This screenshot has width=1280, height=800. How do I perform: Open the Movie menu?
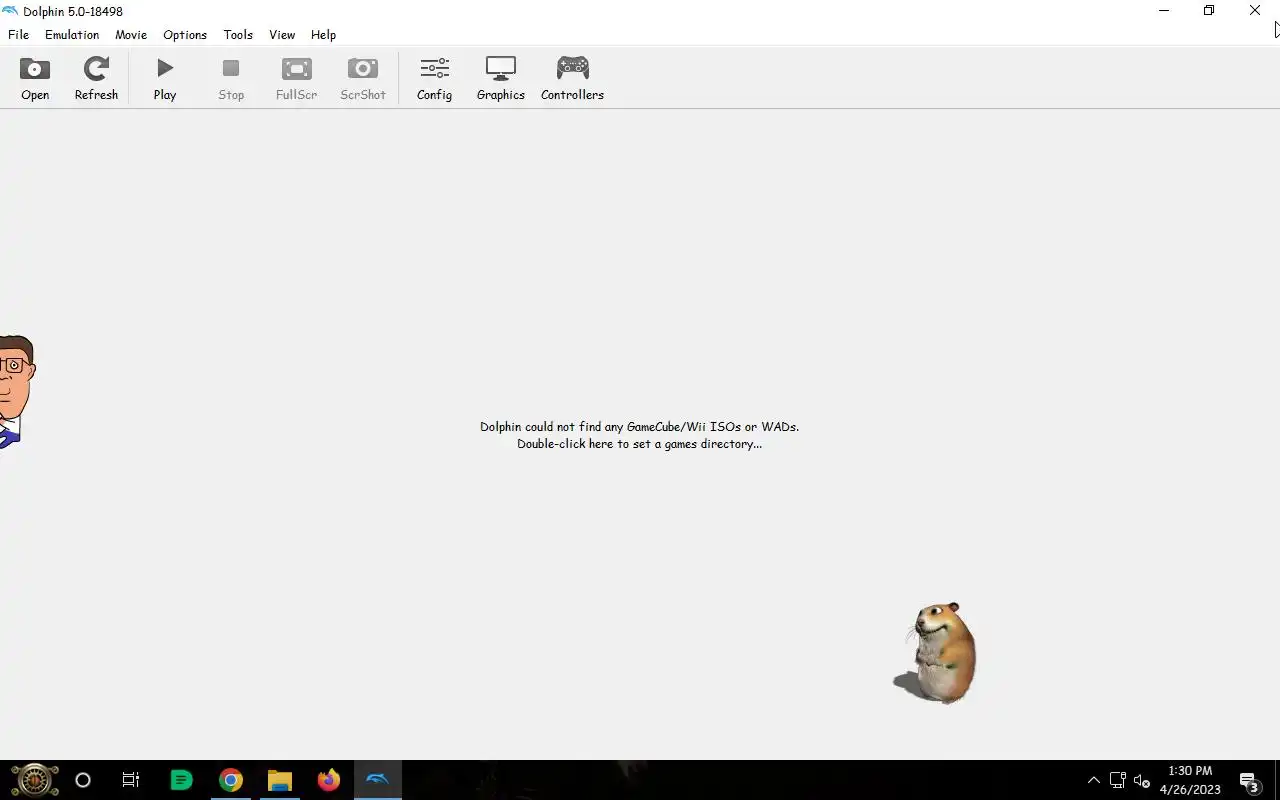pos(131,34)
